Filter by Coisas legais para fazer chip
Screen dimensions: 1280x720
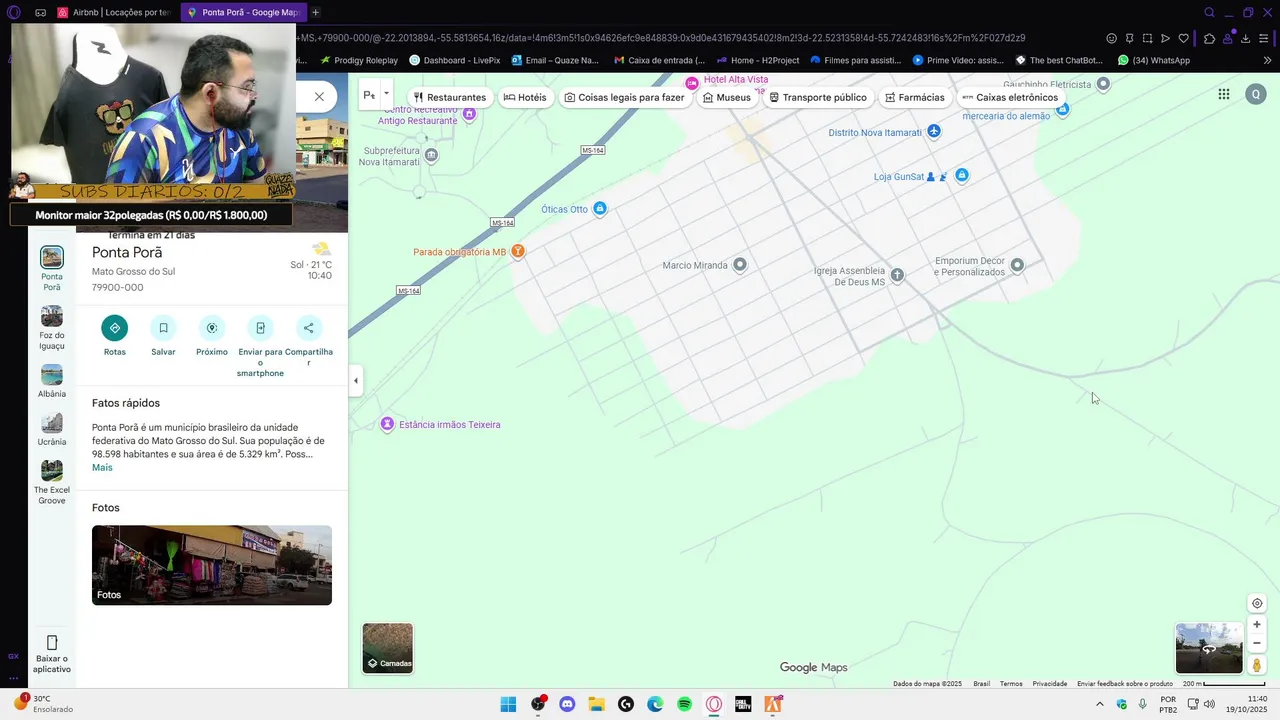[x=625, y=98]
